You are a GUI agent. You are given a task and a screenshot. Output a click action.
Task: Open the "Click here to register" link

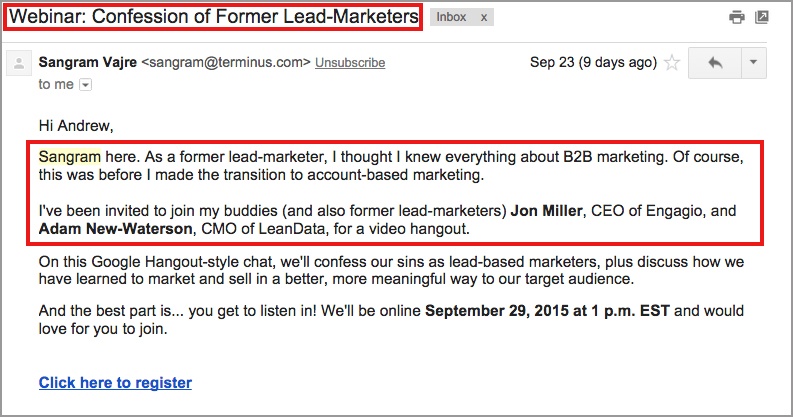pyautogui.click(x=115, y=382)
